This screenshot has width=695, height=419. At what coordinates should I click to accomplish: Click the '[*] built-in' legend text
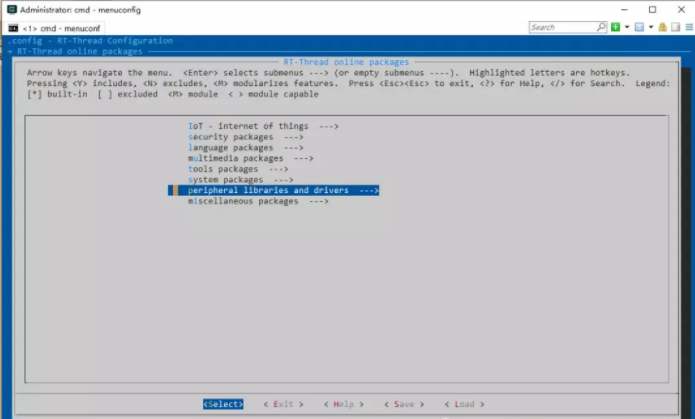click(x=57, y=94)
